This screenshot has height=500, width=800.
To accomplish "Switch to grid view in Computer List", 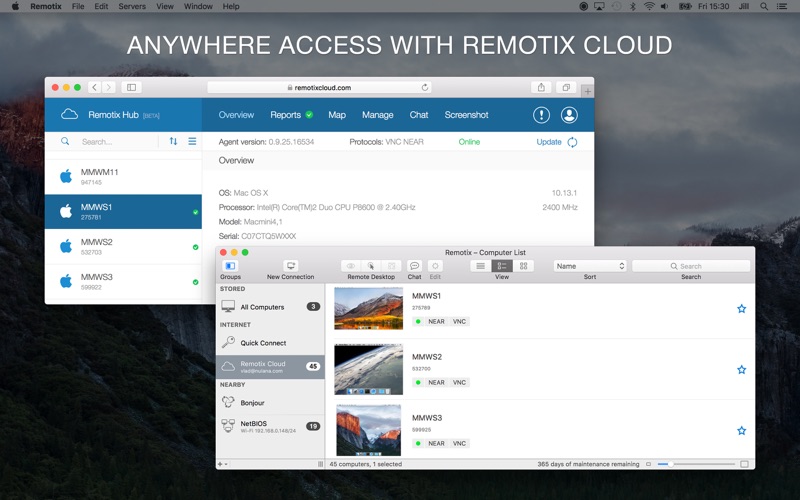I will click(x=524, y=266).
